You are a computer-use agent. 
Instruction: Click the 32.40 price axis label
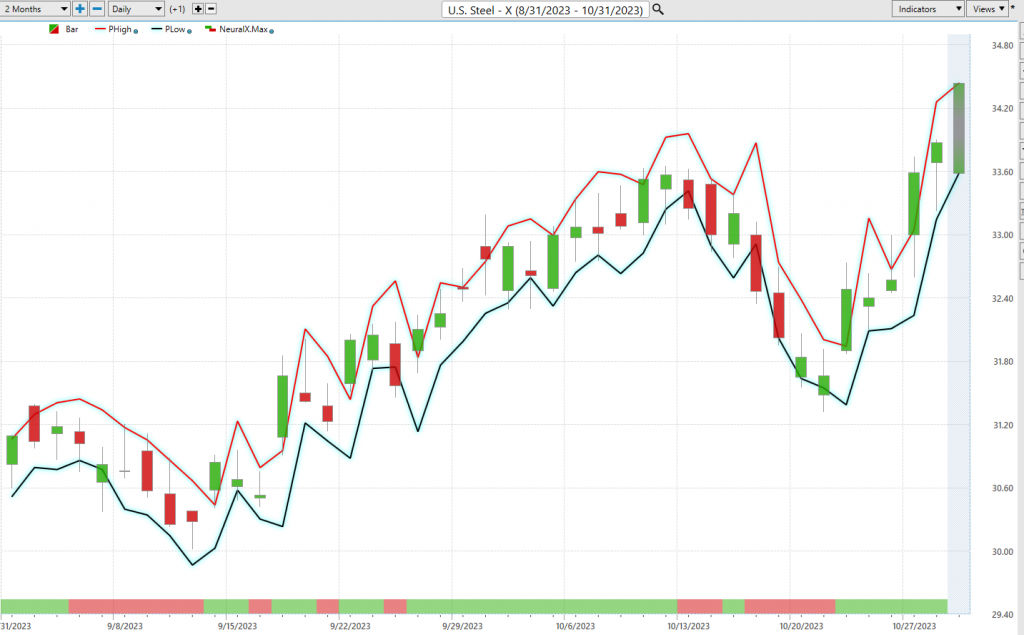[x=1002, y=299]
